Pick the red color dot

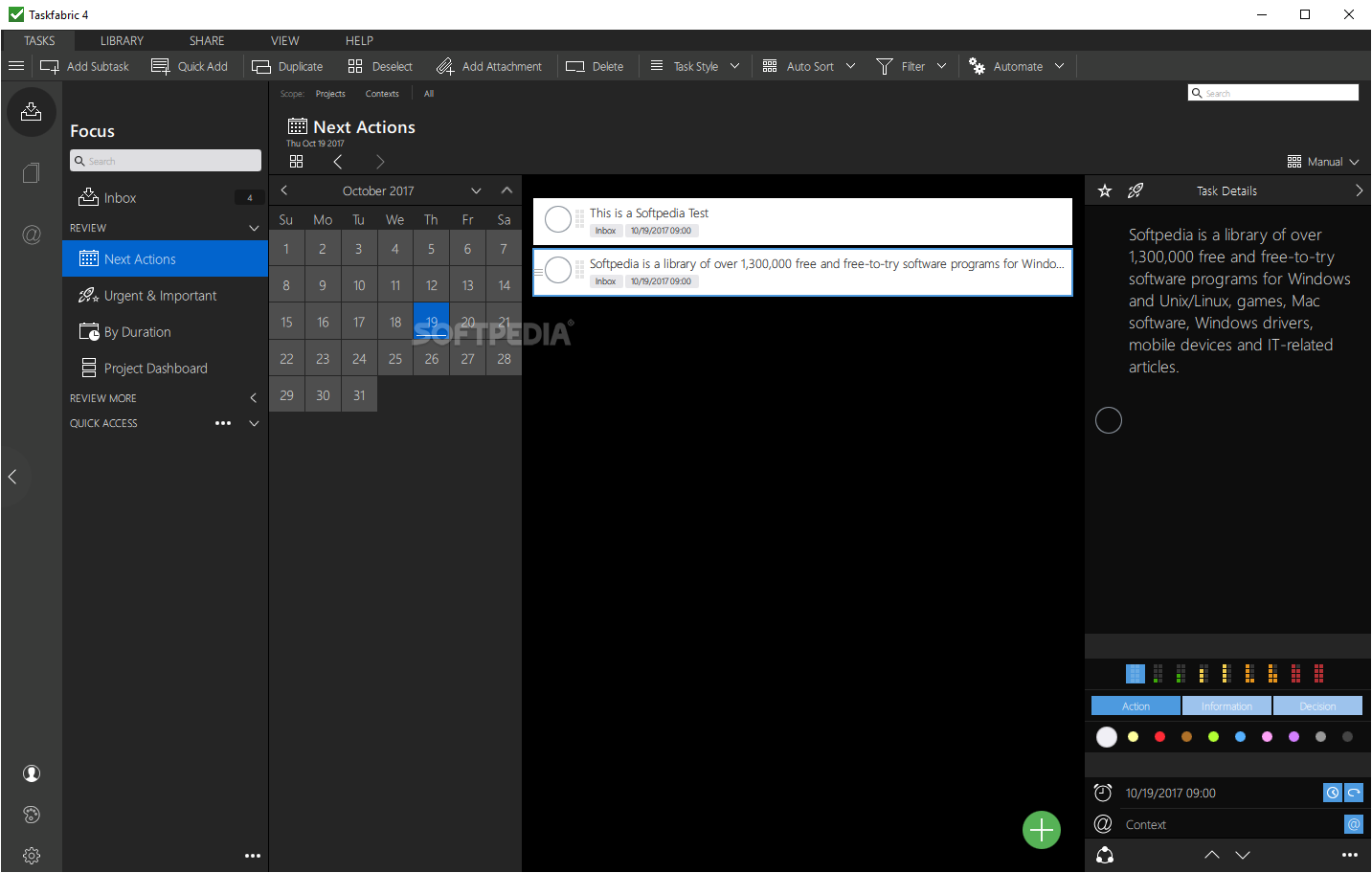[x=1159, y=736]
